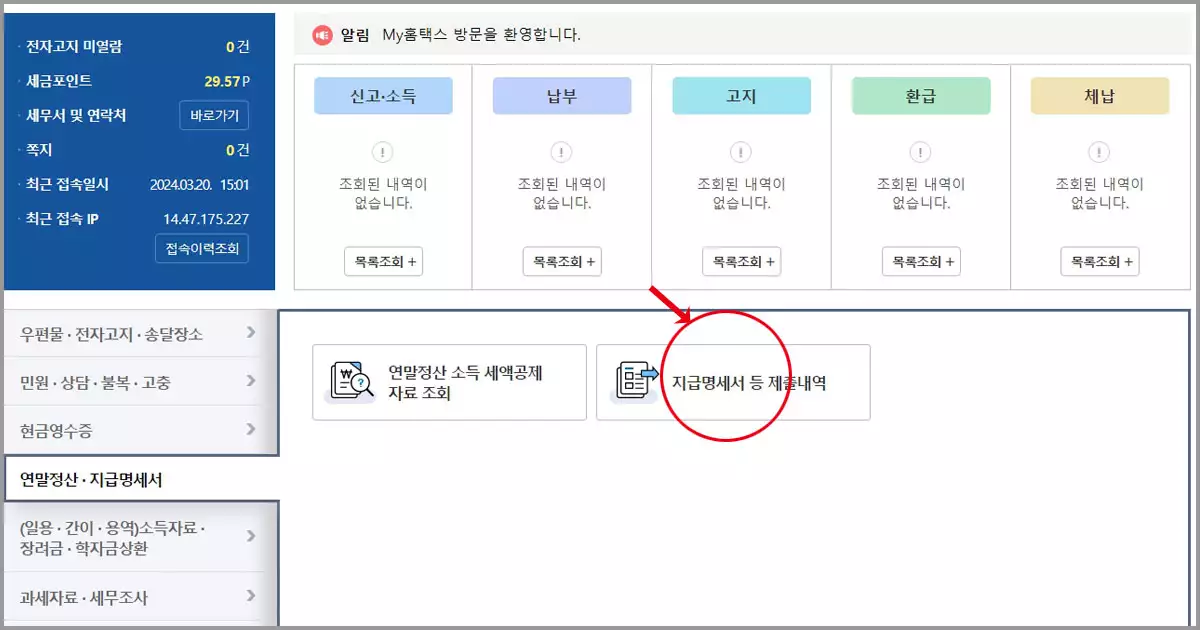Click the exclamation icon in the 체납 section
This screenshot has width=1200, height=630.
(1099, 152)
